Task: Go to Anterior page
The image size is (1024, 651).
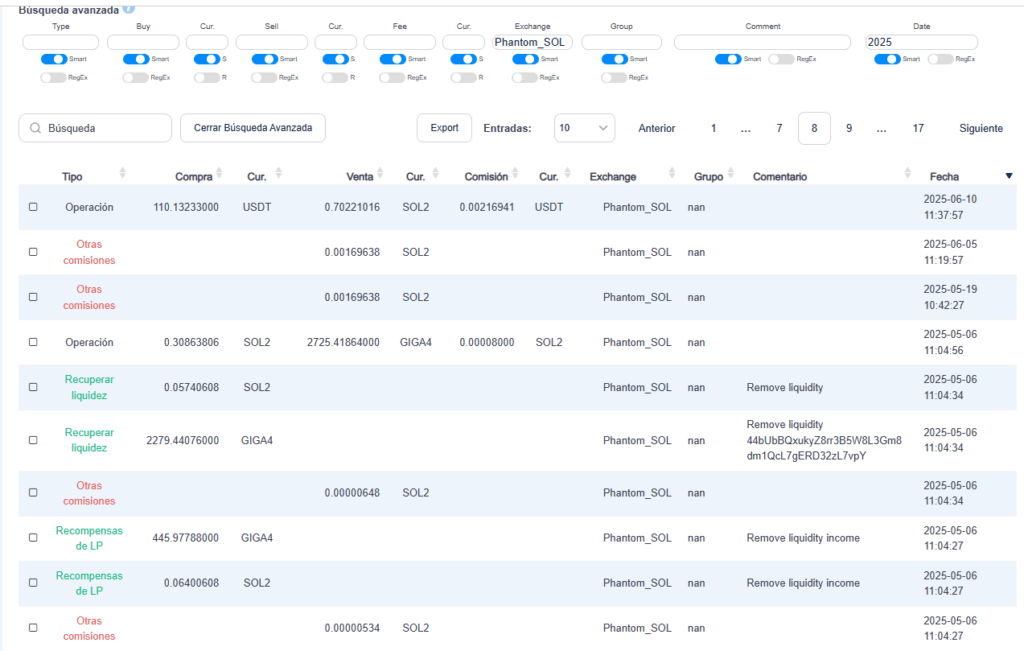Action: coord(656,128)
